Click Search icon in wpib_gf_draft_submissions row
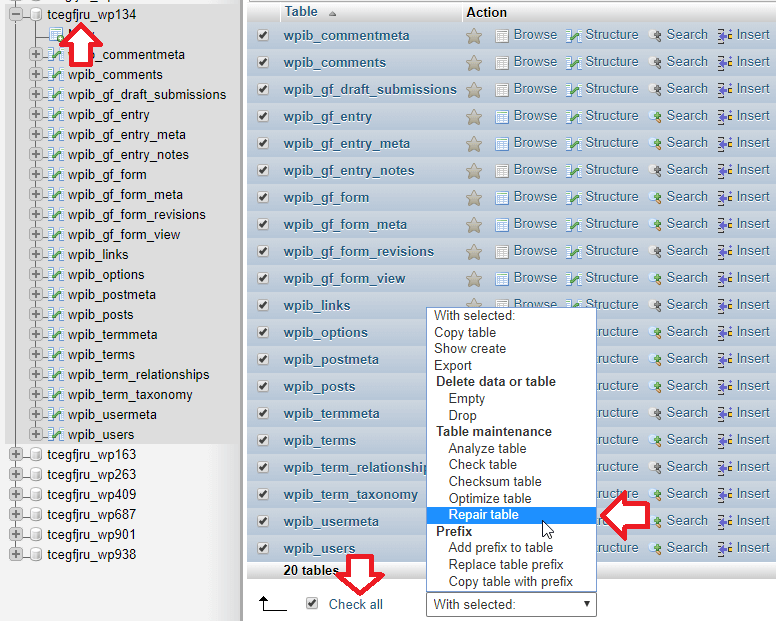The height and width of the screenshot is (621, 776). click(655, 90)
